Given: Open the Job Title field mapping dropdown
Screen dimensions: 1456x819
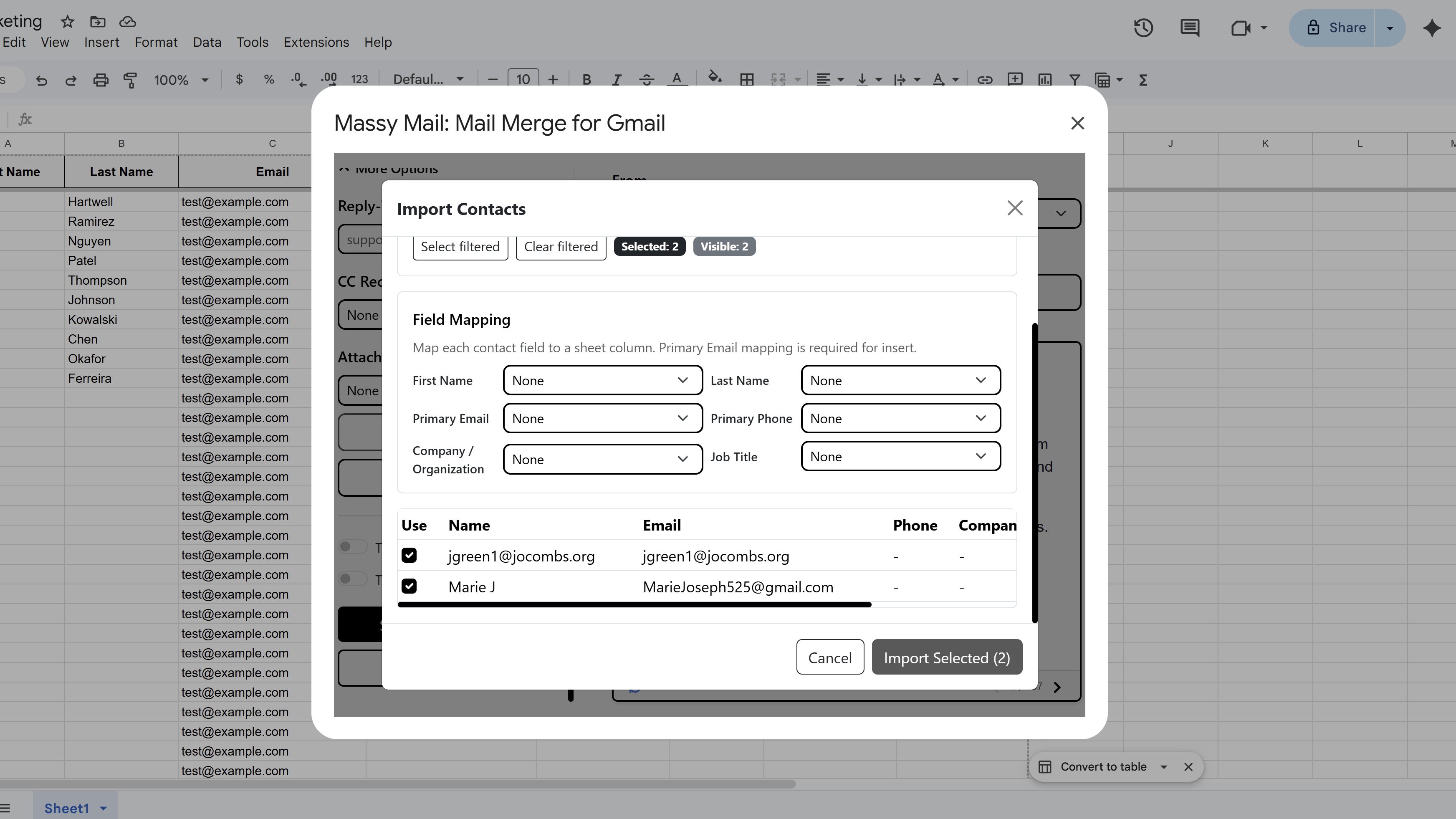Looking at the screenshot, I should click(900, 456).
